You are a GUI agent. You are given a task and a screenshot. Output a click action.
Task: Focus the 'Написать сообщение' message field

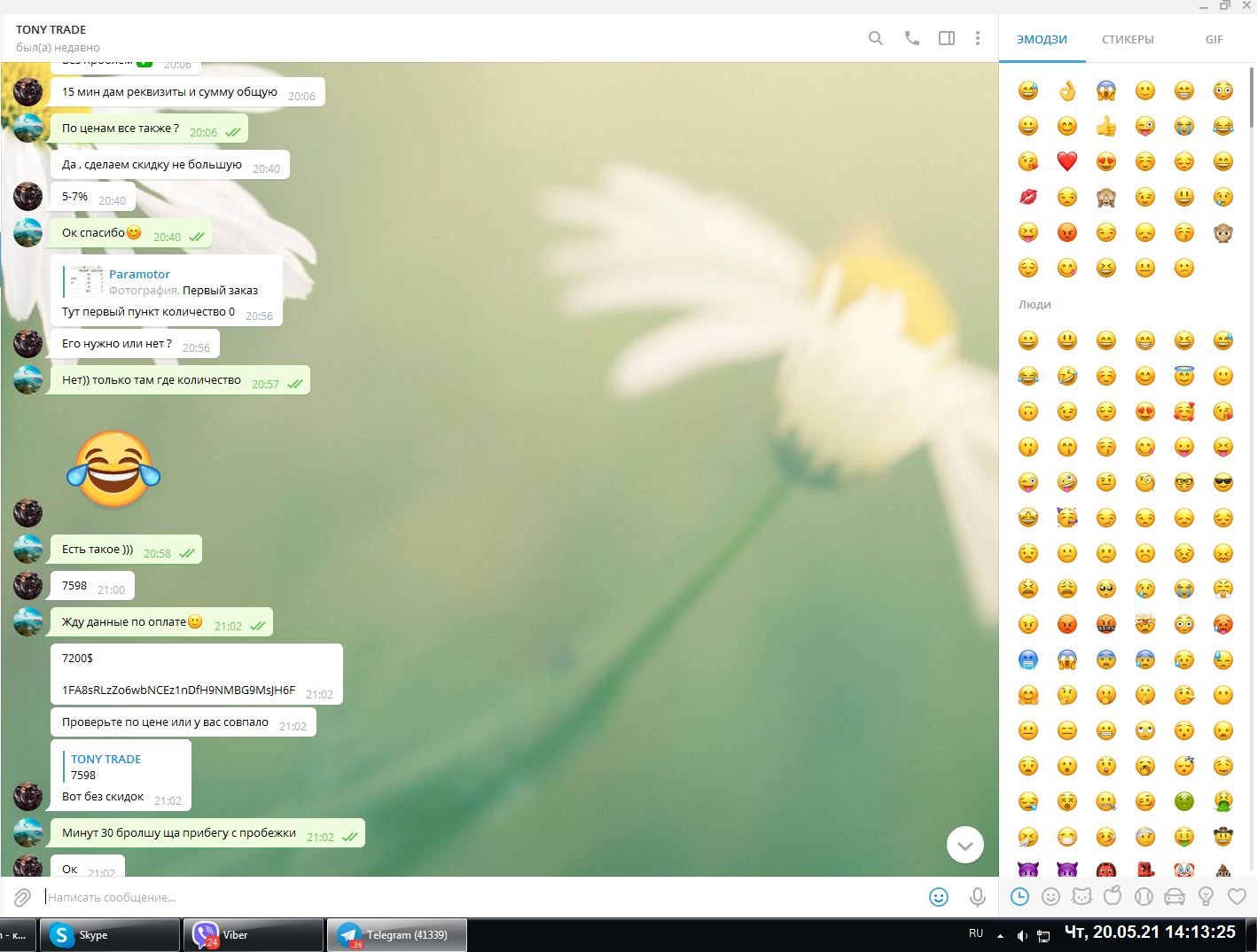pos(479,897)
